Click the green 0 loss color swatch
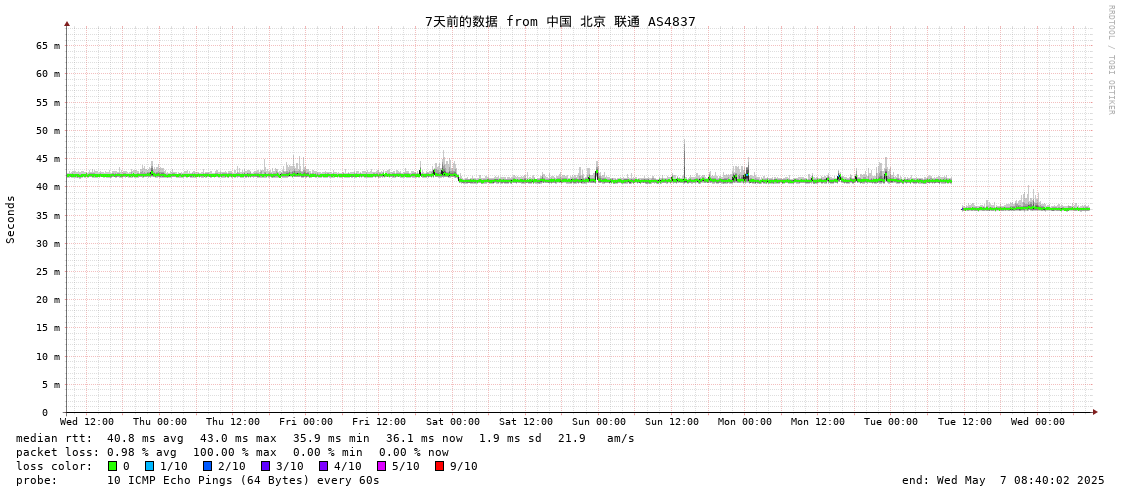Screen dimensions: 1121x494 pos(112,466)
